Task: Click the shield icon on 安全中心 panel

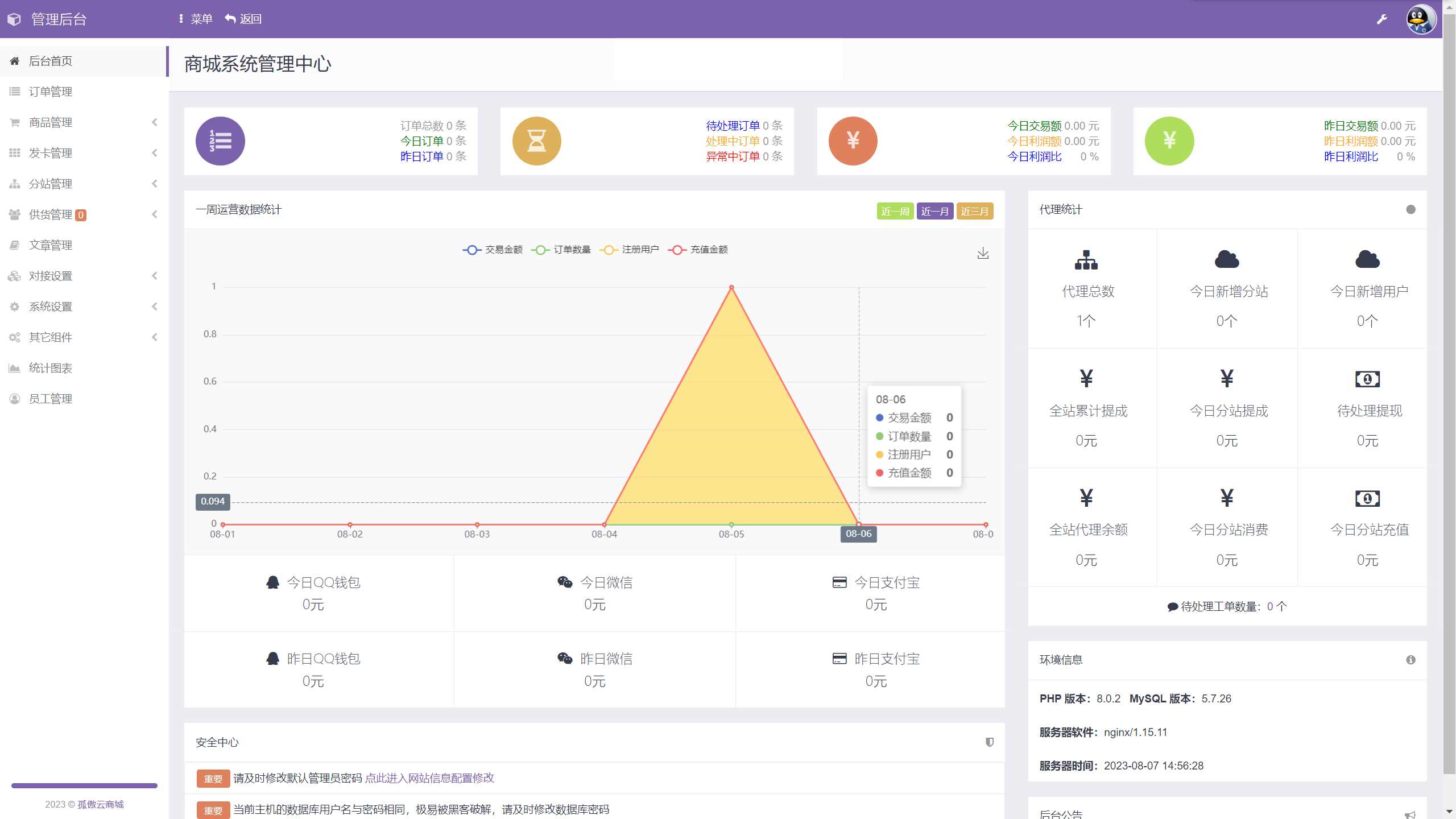Action: [990, 742]
